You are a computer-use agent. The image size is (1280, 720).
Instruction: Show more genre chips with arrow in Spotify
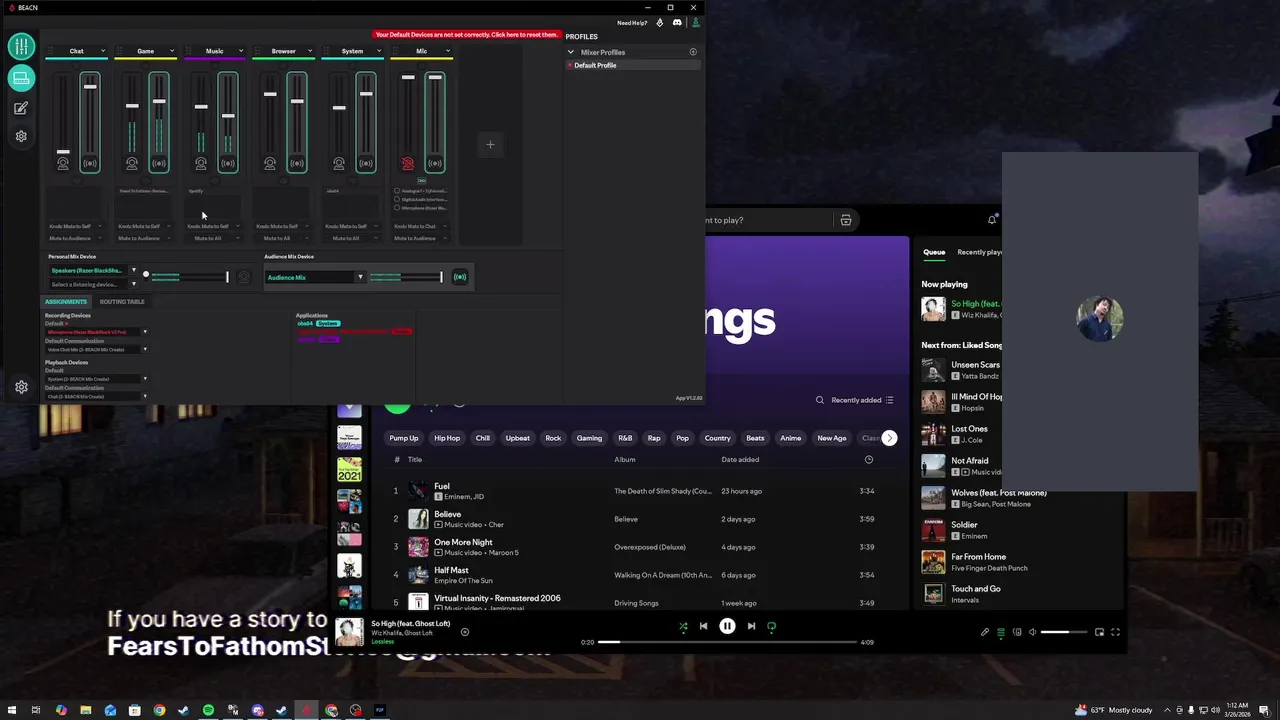click(x=889, y=438)
